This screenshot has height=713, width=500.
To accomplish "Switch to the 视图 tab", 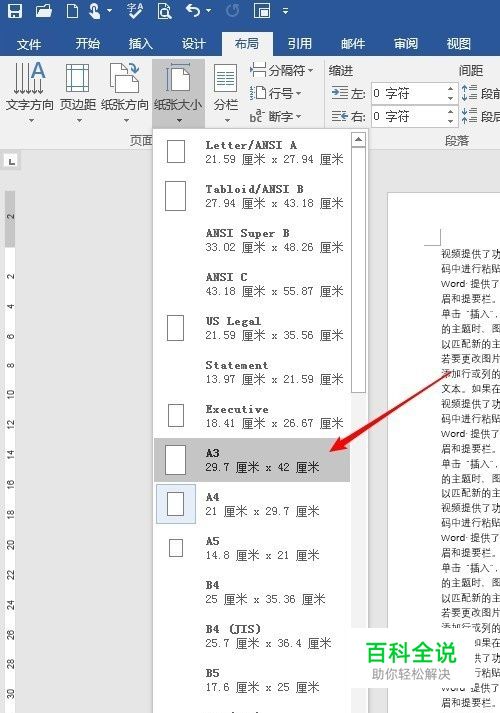I will pos(459,44).
